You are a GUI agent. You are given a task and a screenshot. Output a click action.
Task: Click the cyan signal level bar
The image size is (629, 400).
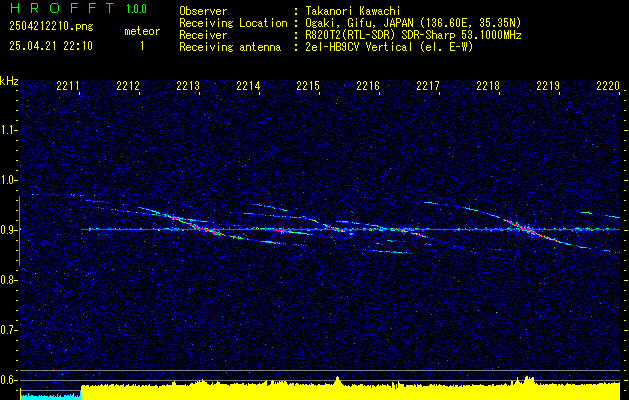51,397
